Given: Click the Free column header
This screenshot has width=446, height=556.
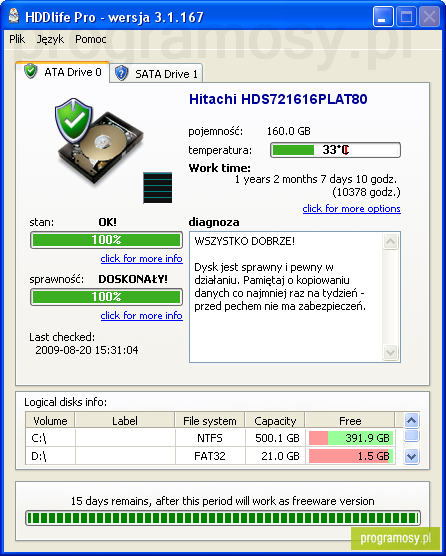Looking at the screenshot, I should coord(350,421).
